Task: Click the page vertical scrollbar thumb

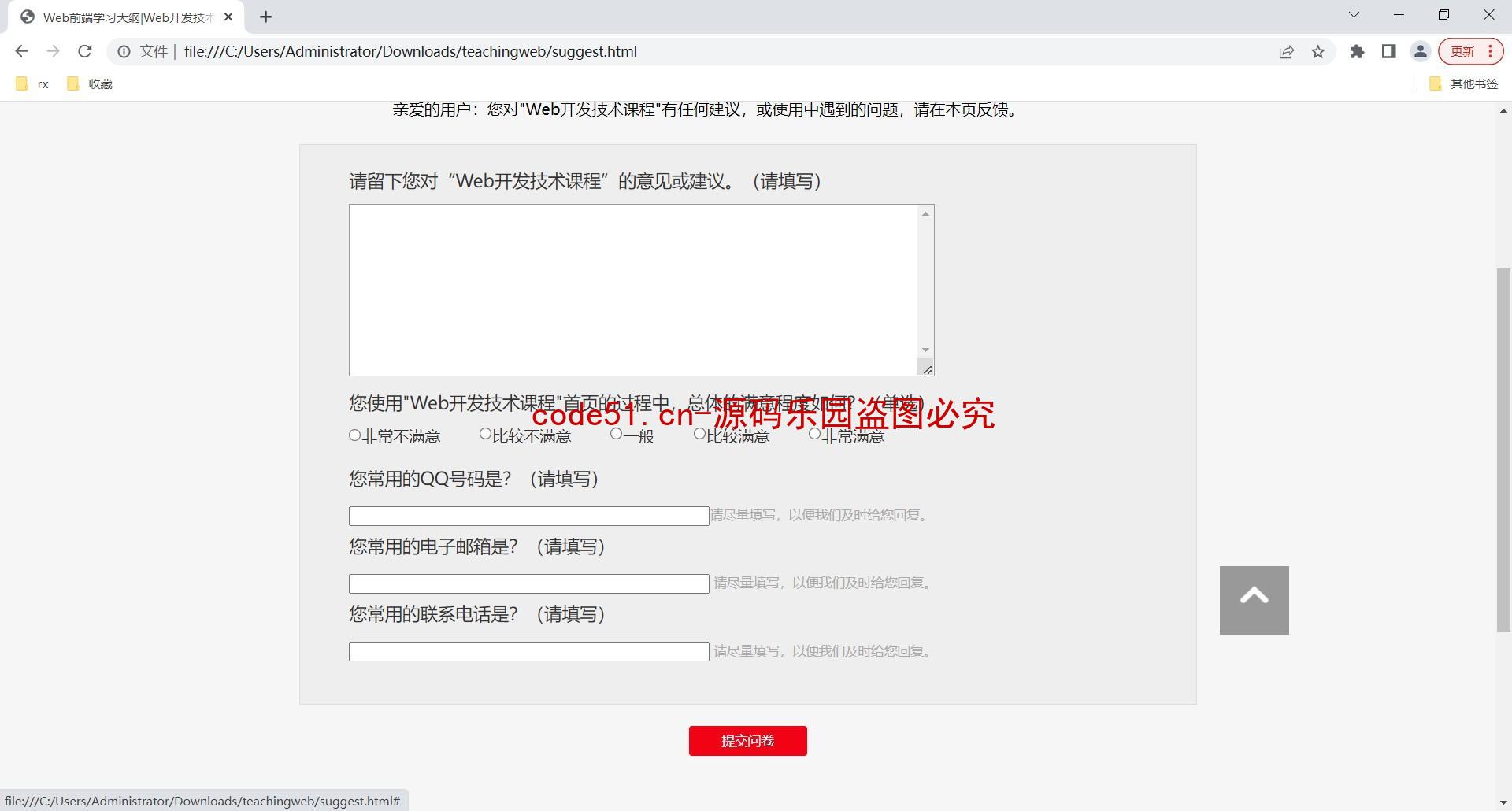Action: click(1503, 450)
